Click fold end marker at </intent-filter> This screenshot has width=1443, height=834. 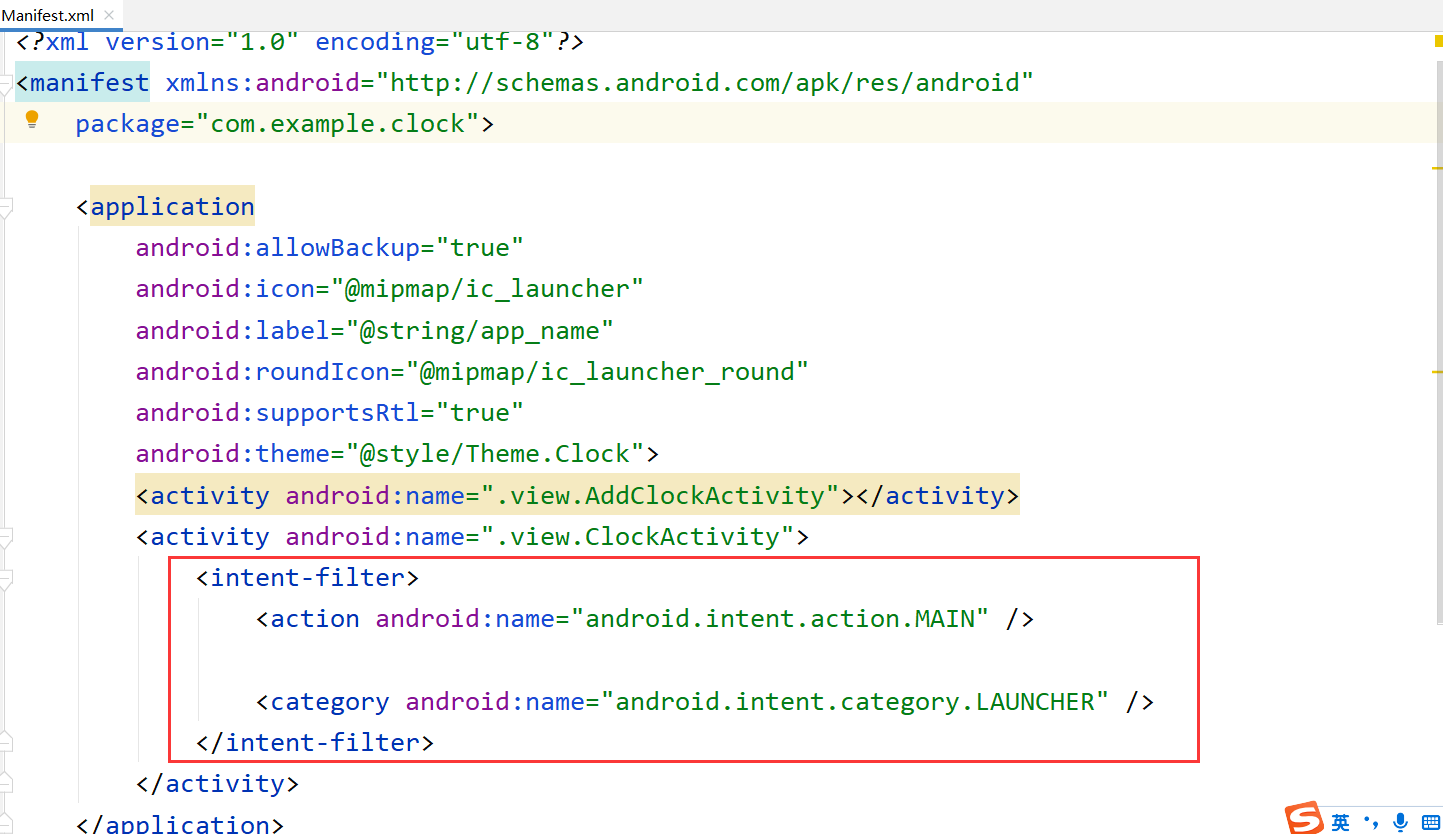click(5, 742)
